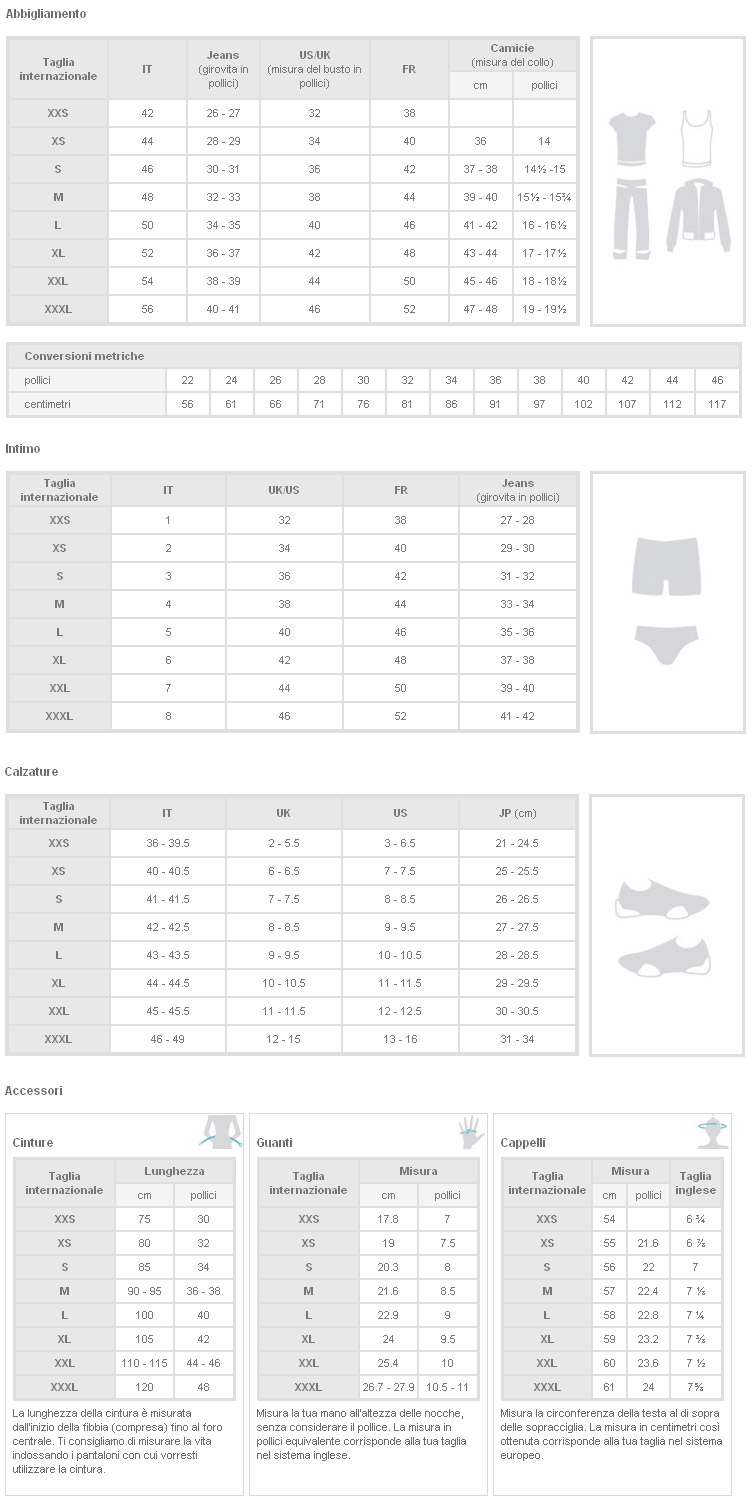Click the glove hand measurement icon
Image resolution: width=754 pixels, height=1500 pixels.
click(470, 1132)
